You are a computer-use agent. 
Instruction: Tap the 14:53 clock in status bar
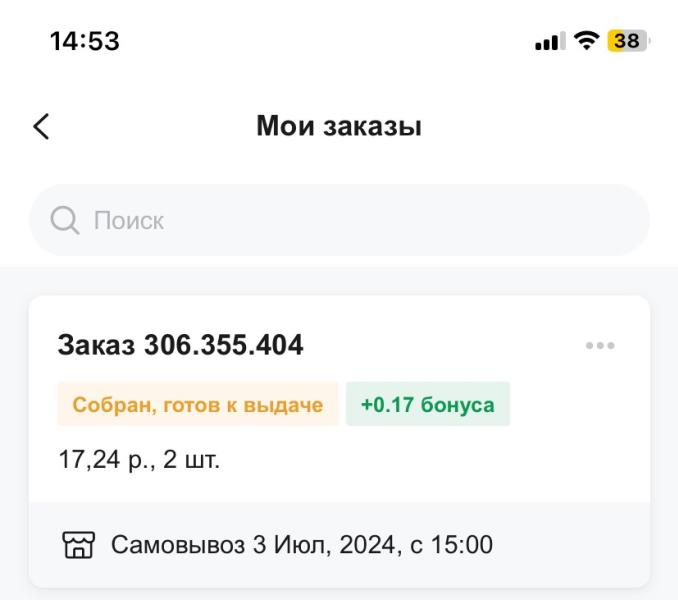click(85, 41)
